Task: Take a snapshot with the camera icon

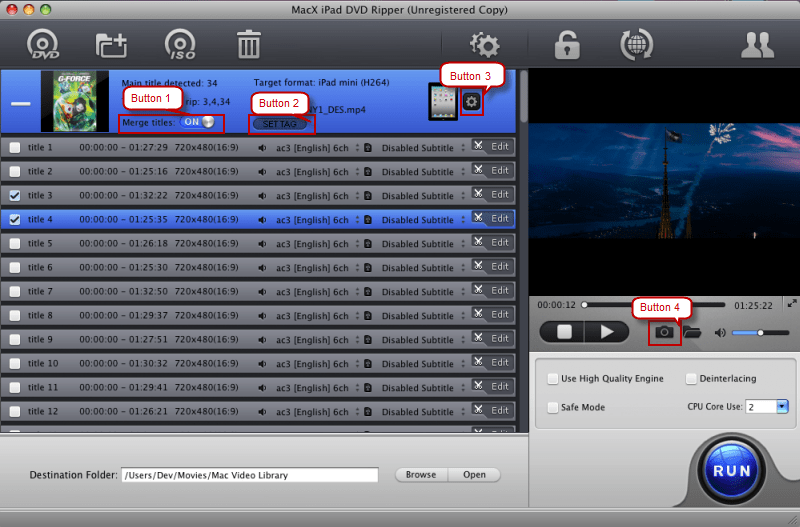Action: [664, 332]
